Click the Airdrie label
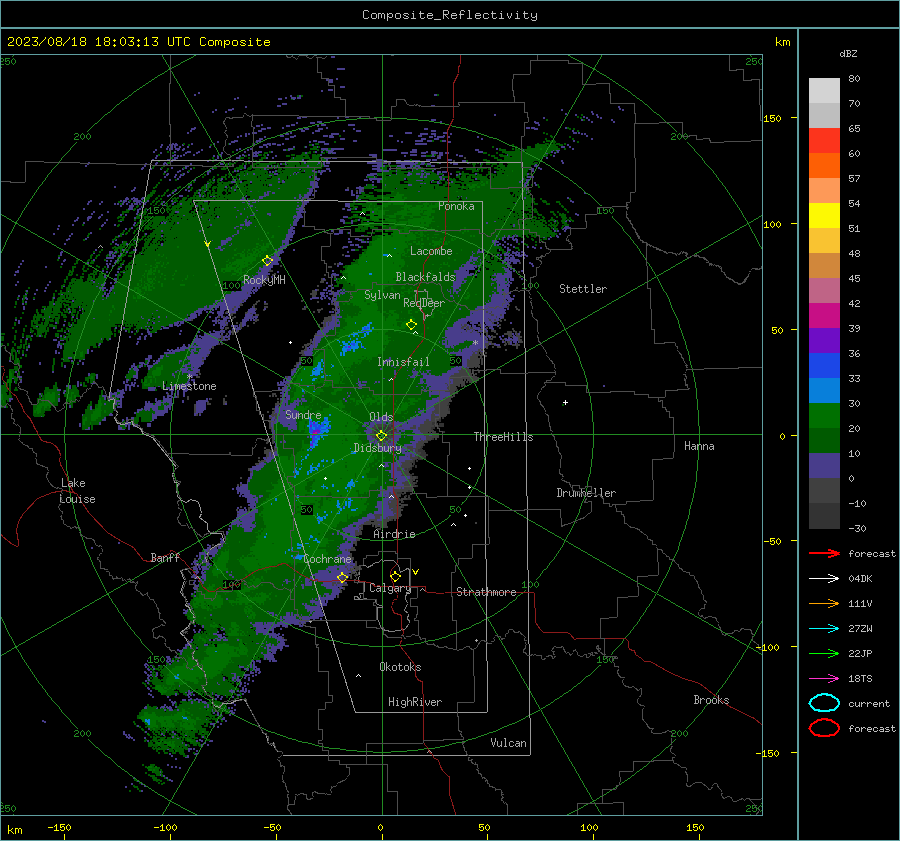Viewport: 900px width, 841px height. tap(394, 534)
